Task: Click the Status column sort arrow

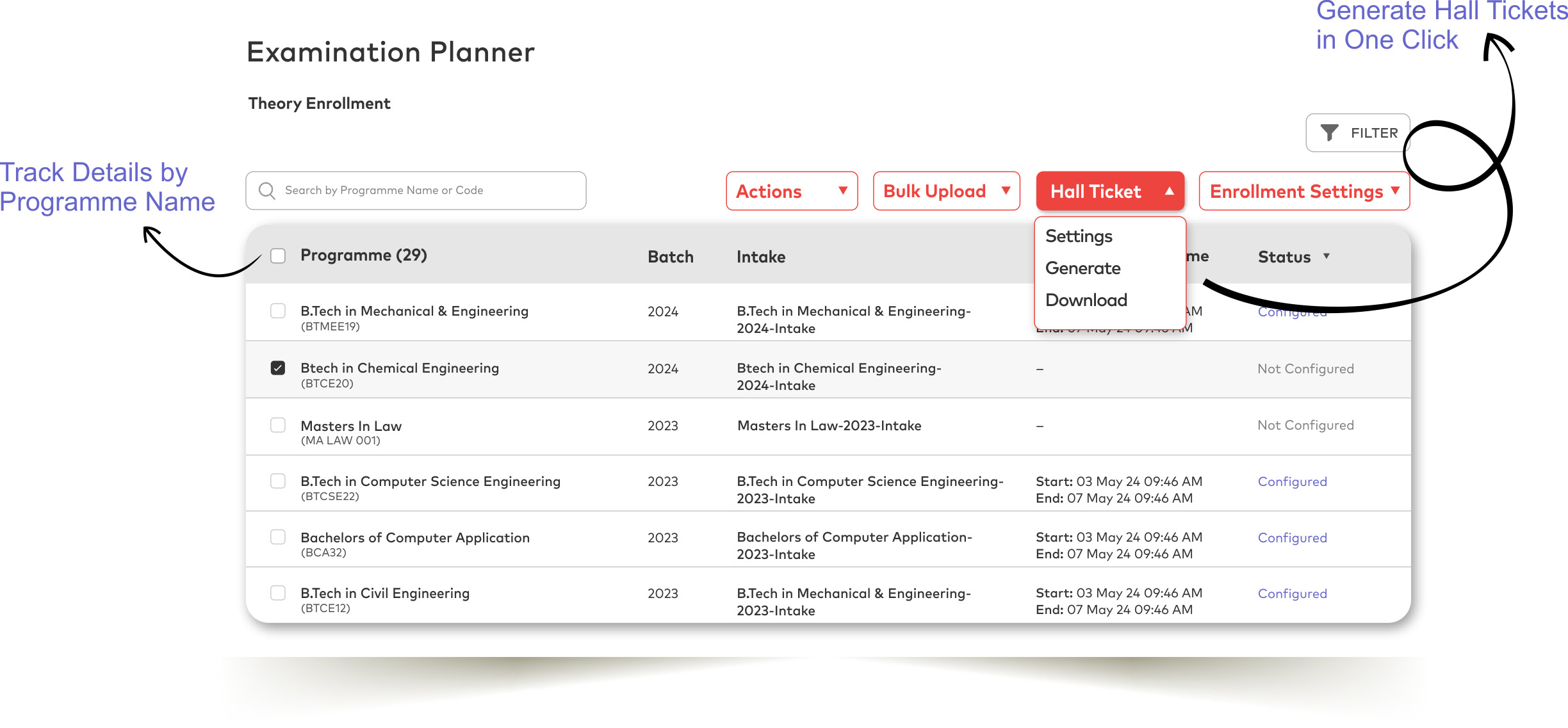Action: click(1327, 256)
